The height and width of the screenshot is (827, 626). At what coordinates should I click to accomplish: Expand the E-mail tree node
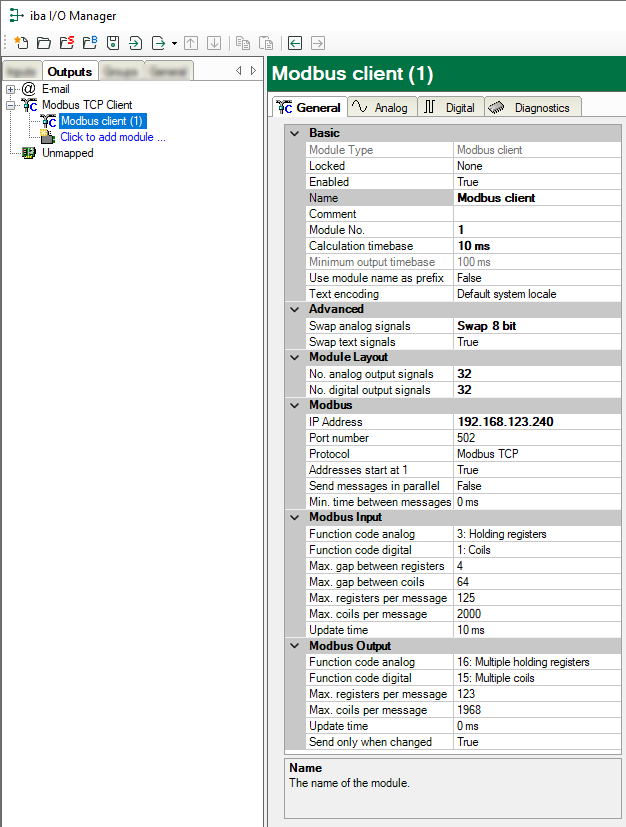11,89
